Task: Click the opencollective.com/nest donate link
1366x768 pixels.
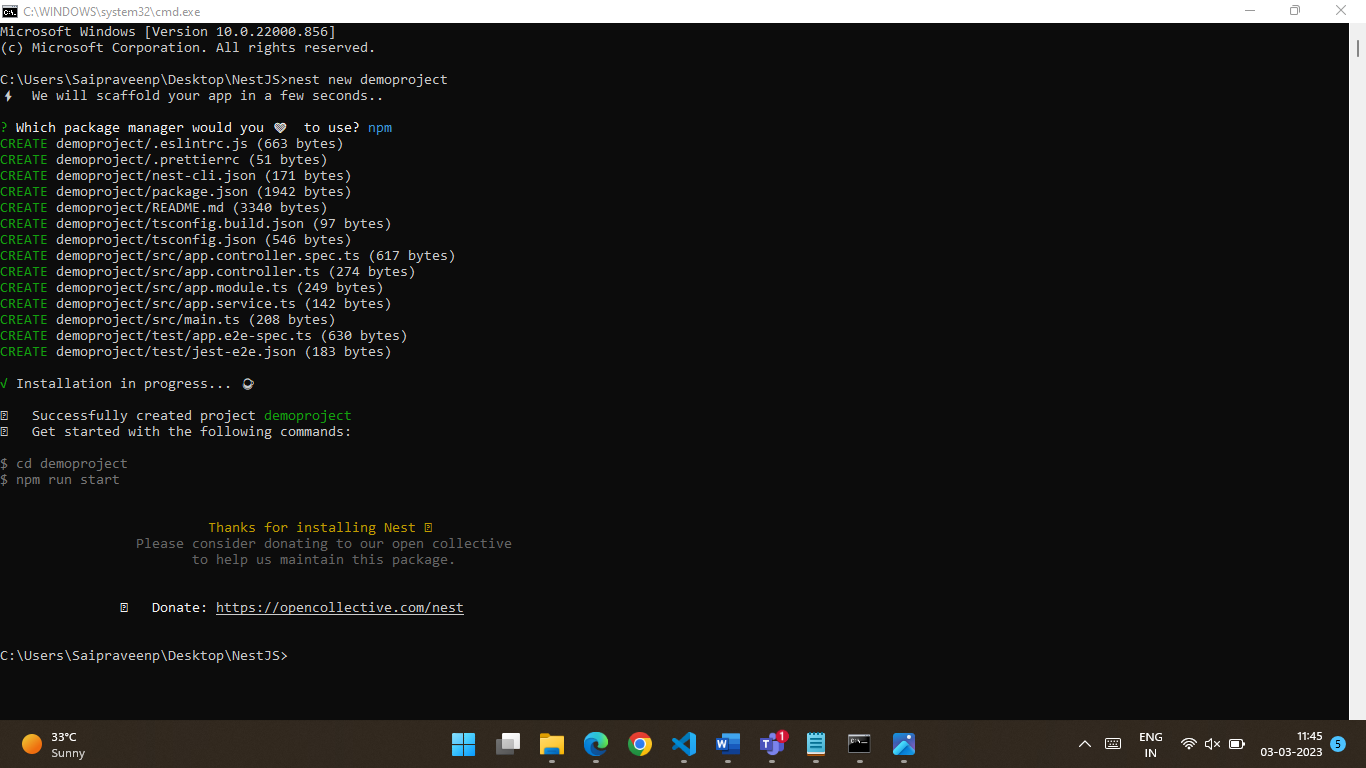Action: [x=339, y=608]
